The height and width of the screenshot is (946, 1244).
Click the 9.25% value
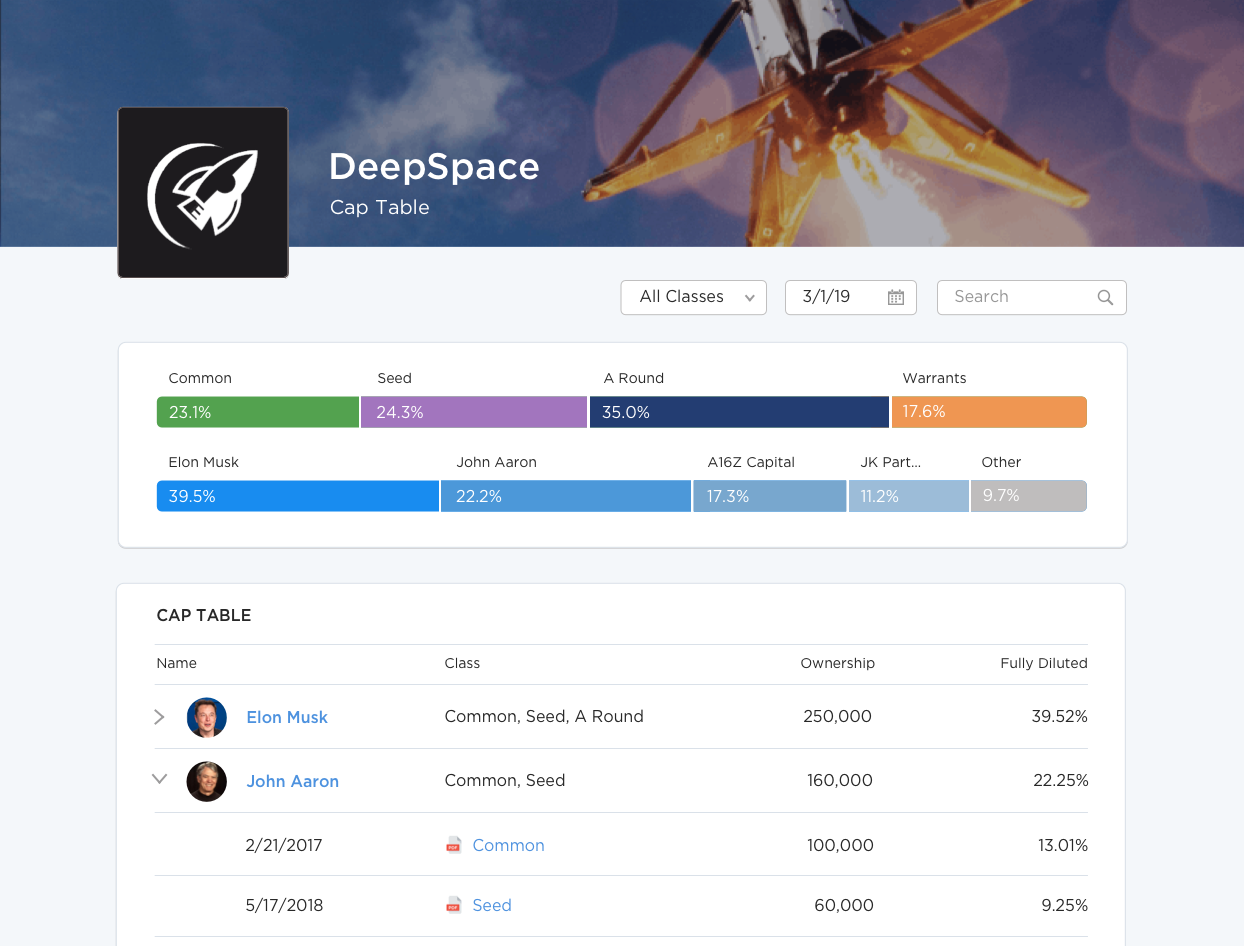(x=1065, y=905)
